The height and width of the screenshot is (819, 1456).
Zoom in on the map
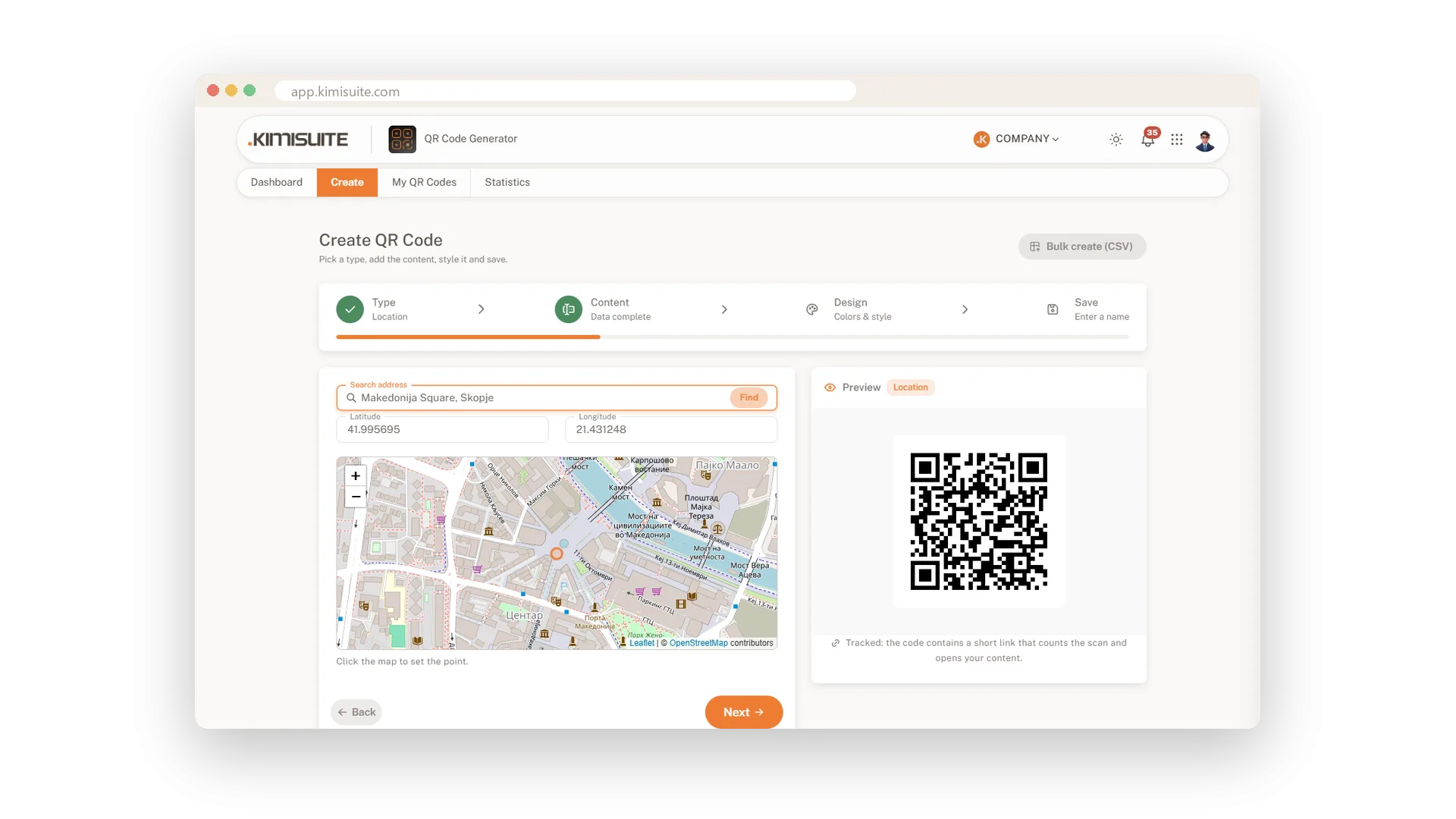356,475
